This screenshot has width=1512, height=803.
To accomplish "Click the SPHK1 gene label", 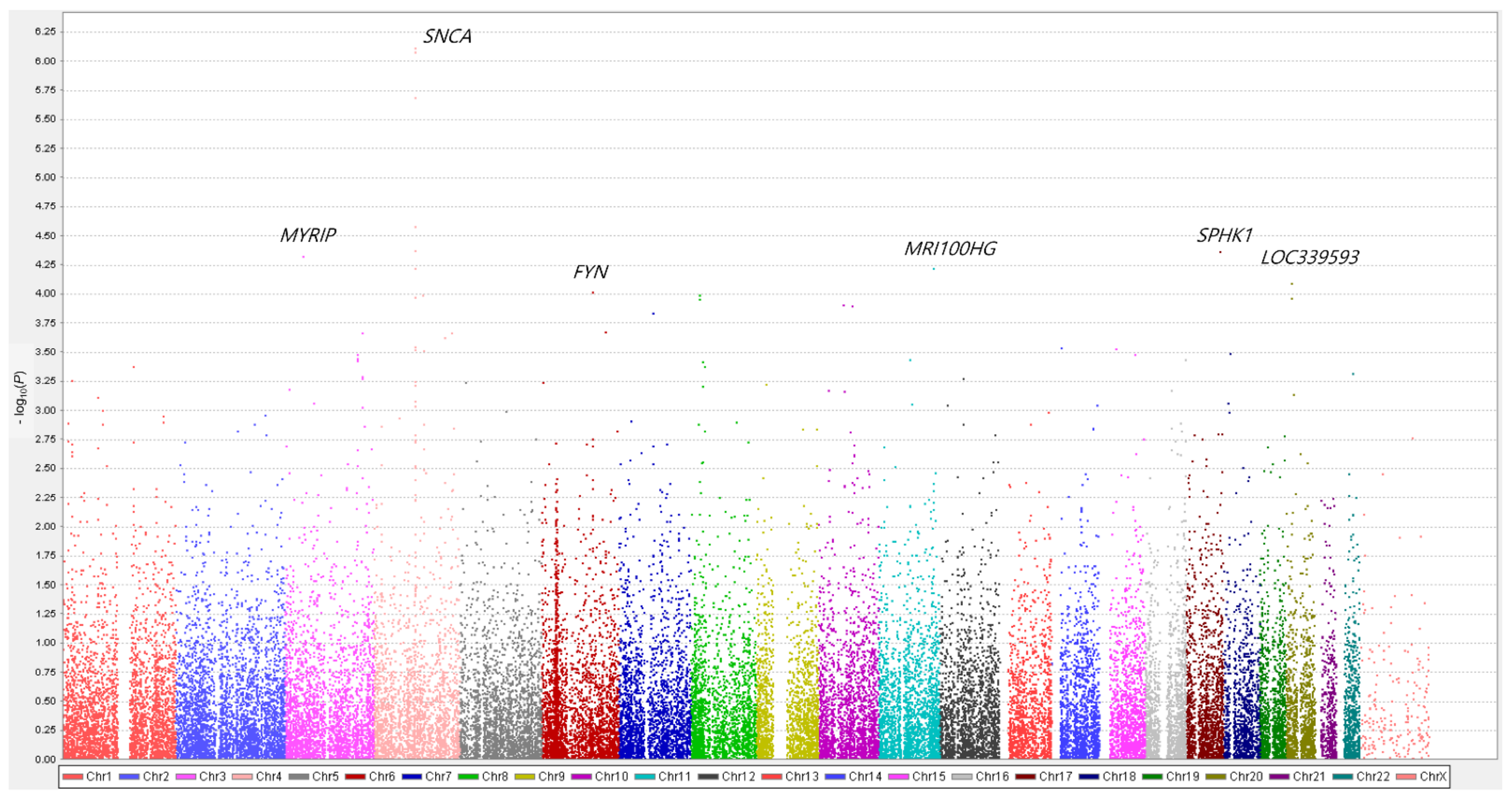I will [1225, 236].
